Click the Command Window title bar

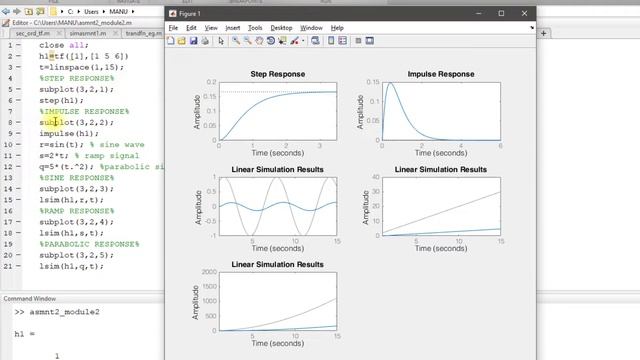coord(82,299)
